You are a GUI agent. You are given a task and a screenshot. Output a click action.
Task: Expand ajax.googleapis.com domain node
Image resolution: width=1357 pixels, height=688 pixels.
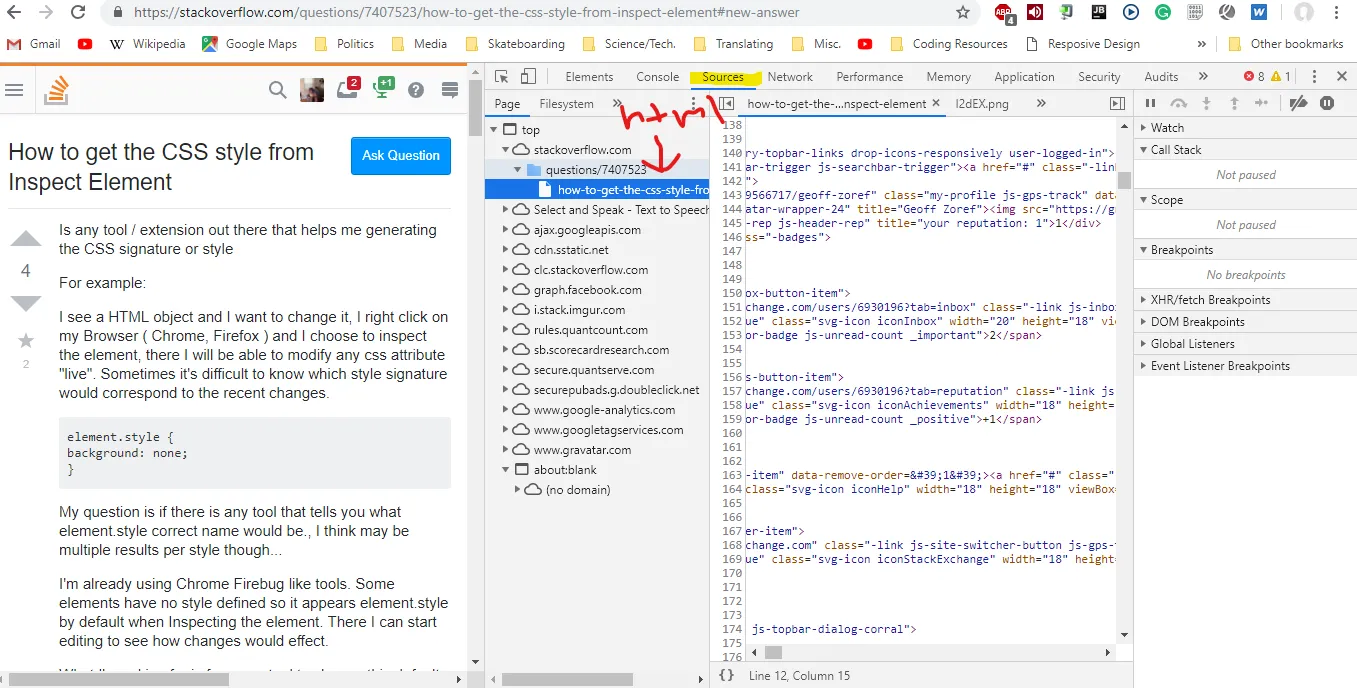[x=507, y=230]
